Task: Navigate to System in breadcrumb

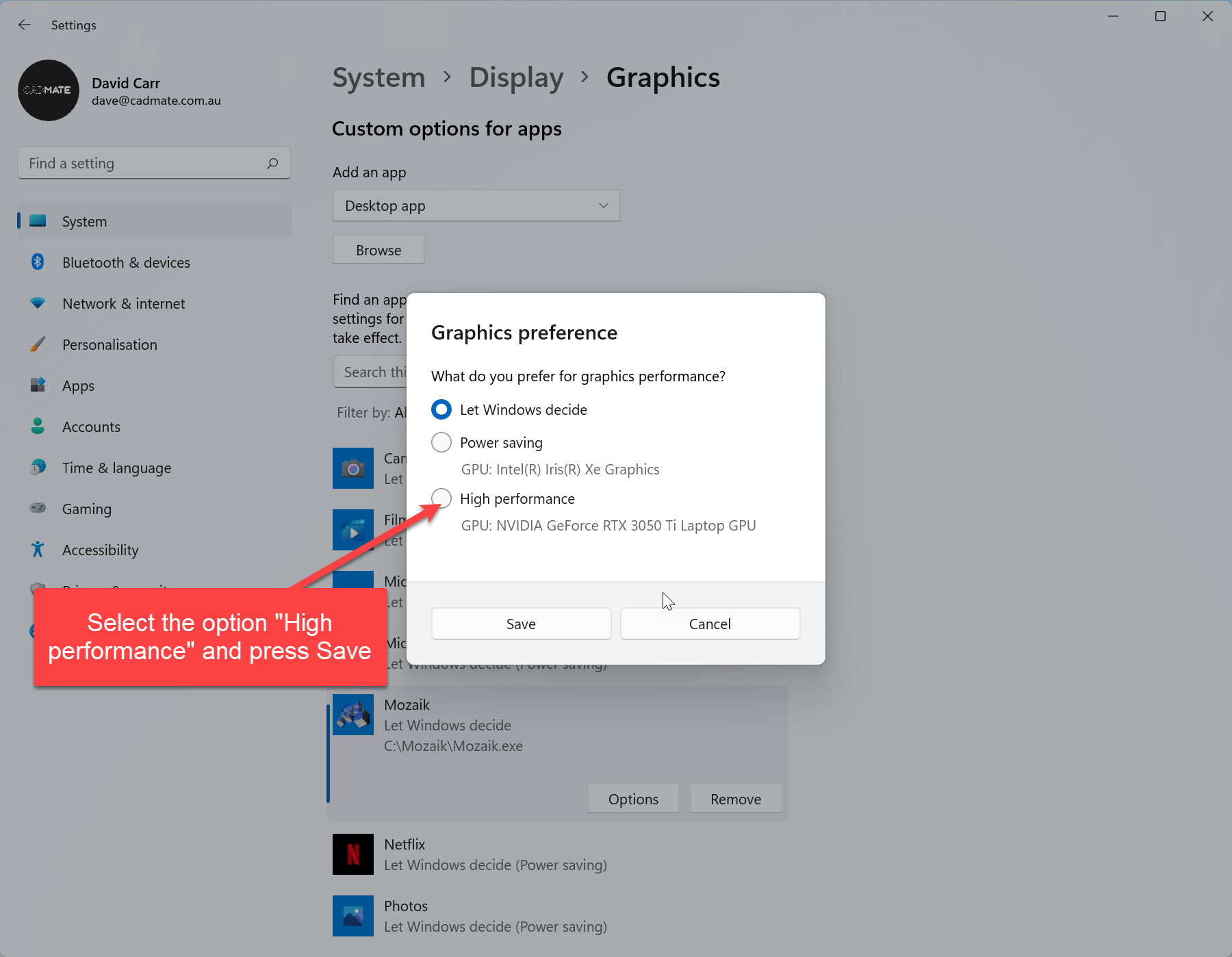Action: coord(378,78)
